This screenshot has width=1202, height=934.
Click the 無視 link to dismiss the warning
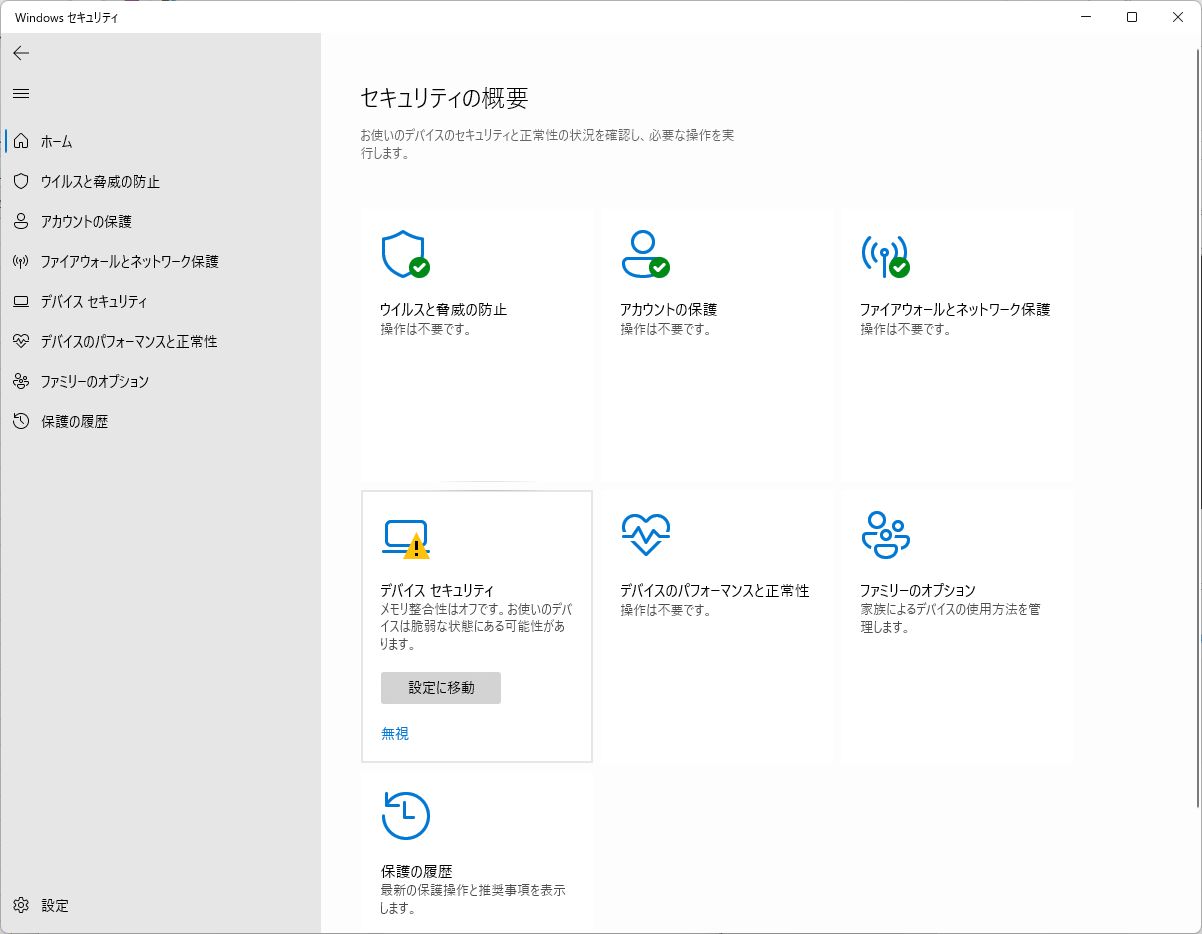pos(395,734)
